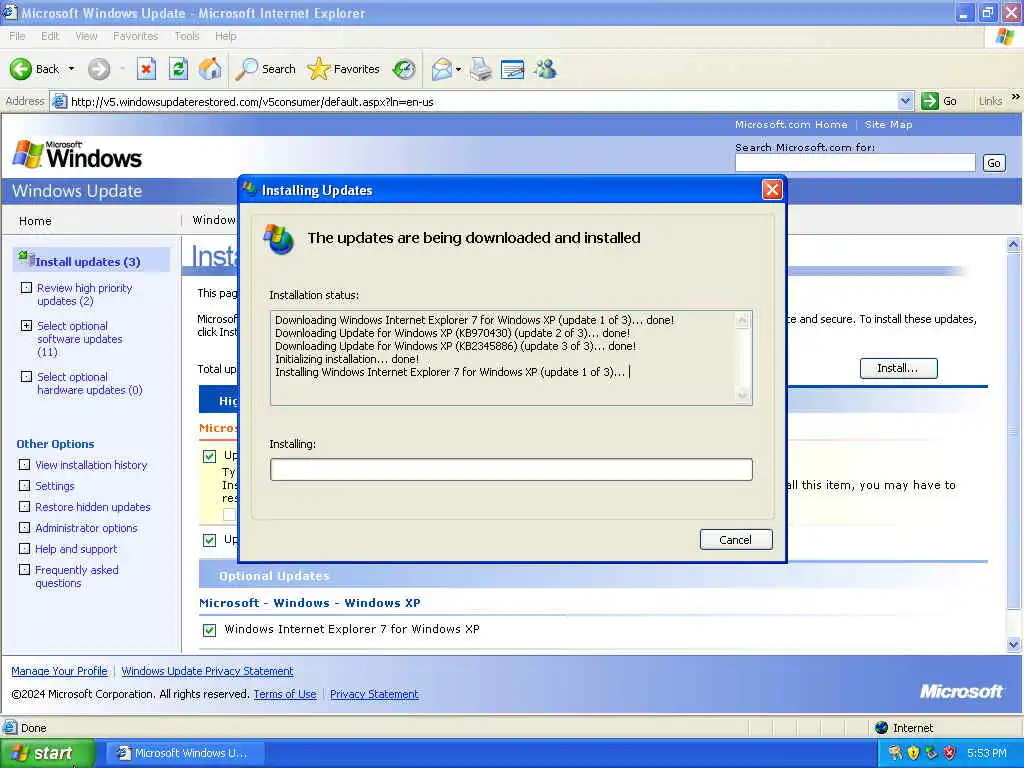Click the red shield tray icon
This screenshot has width=1024, height=768.
click(950, 753)
